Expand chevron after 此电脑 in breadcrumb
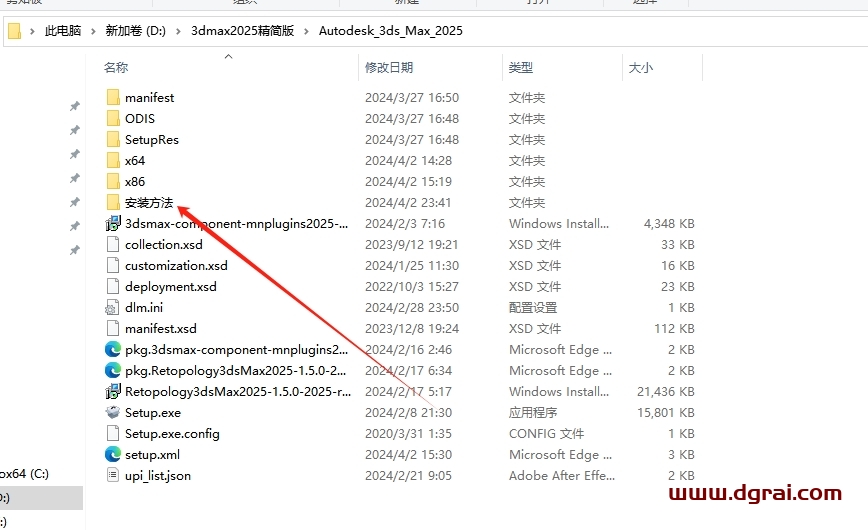The image size is (868, 530). point(93,32)
